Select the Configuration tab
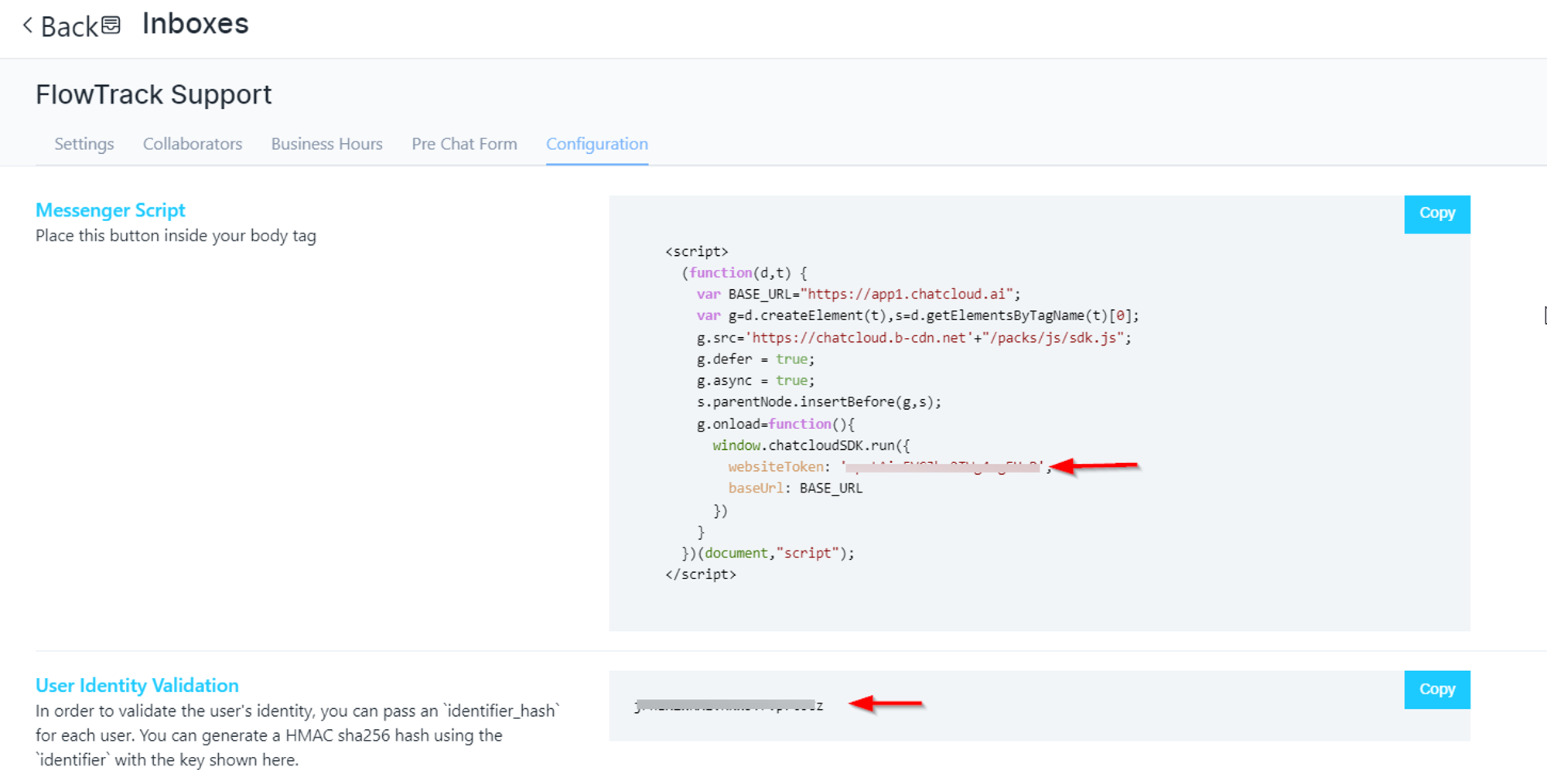Viewport: 1547px width, 784px height. tap(597, 144)
